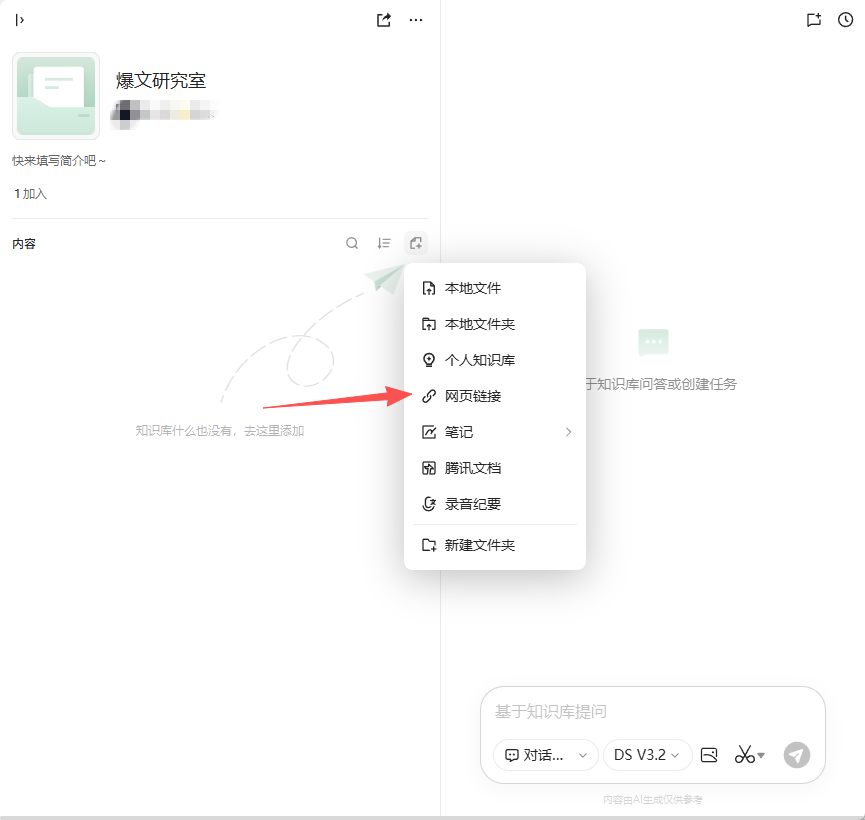This screenshot has width=865, height=820.
Task: Open the three-dot more options menu
Action: (x=416, y=20)
